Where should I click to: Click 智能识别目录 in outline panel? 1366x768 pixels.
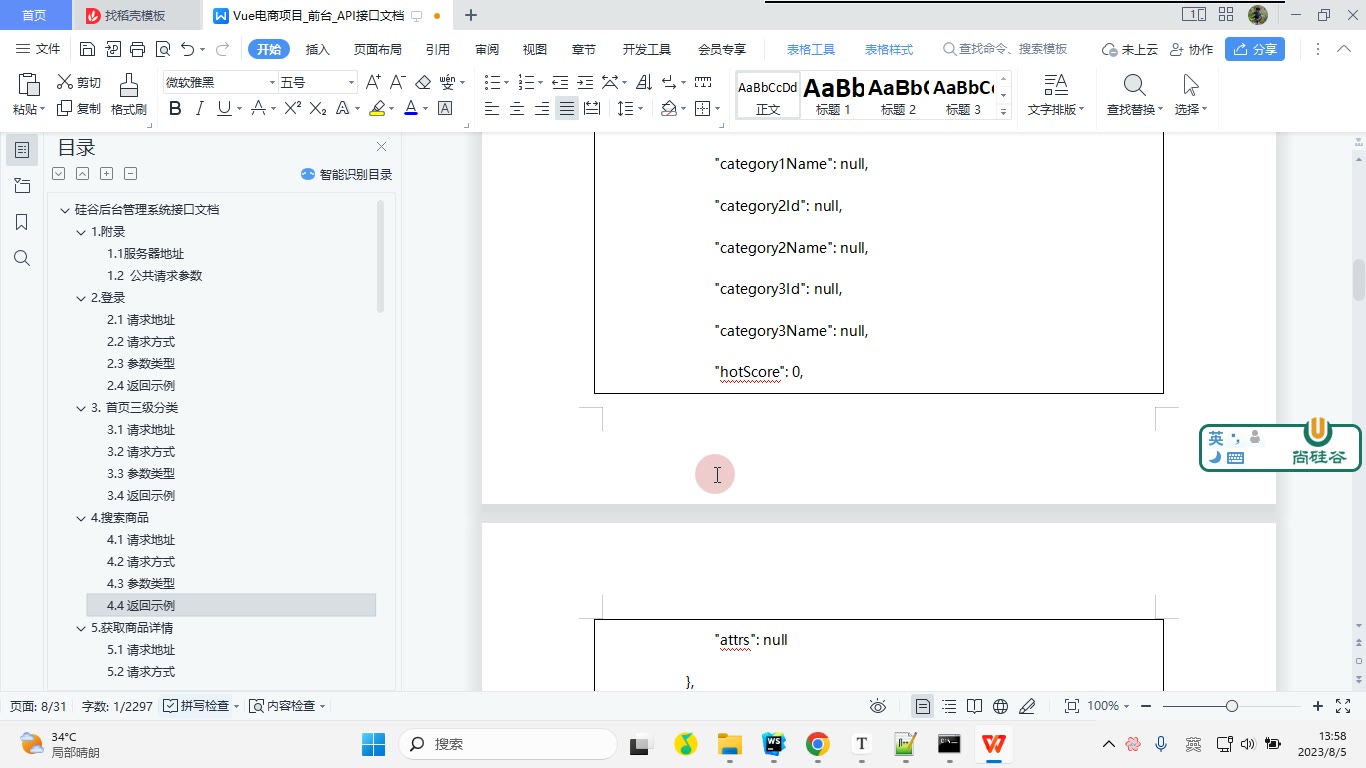click(x=346, y=174)
